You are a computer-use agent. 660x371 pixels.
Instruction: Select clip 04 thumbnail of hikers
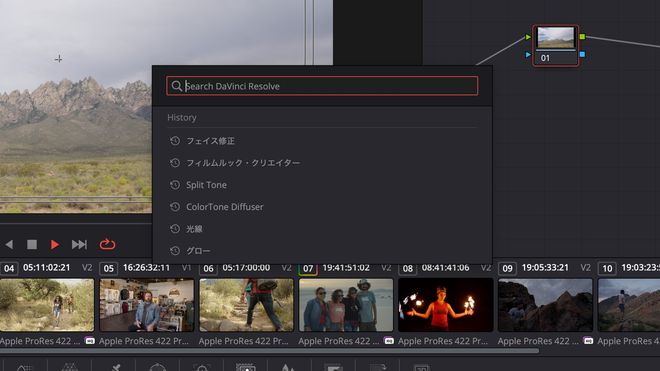click(47, 305)
